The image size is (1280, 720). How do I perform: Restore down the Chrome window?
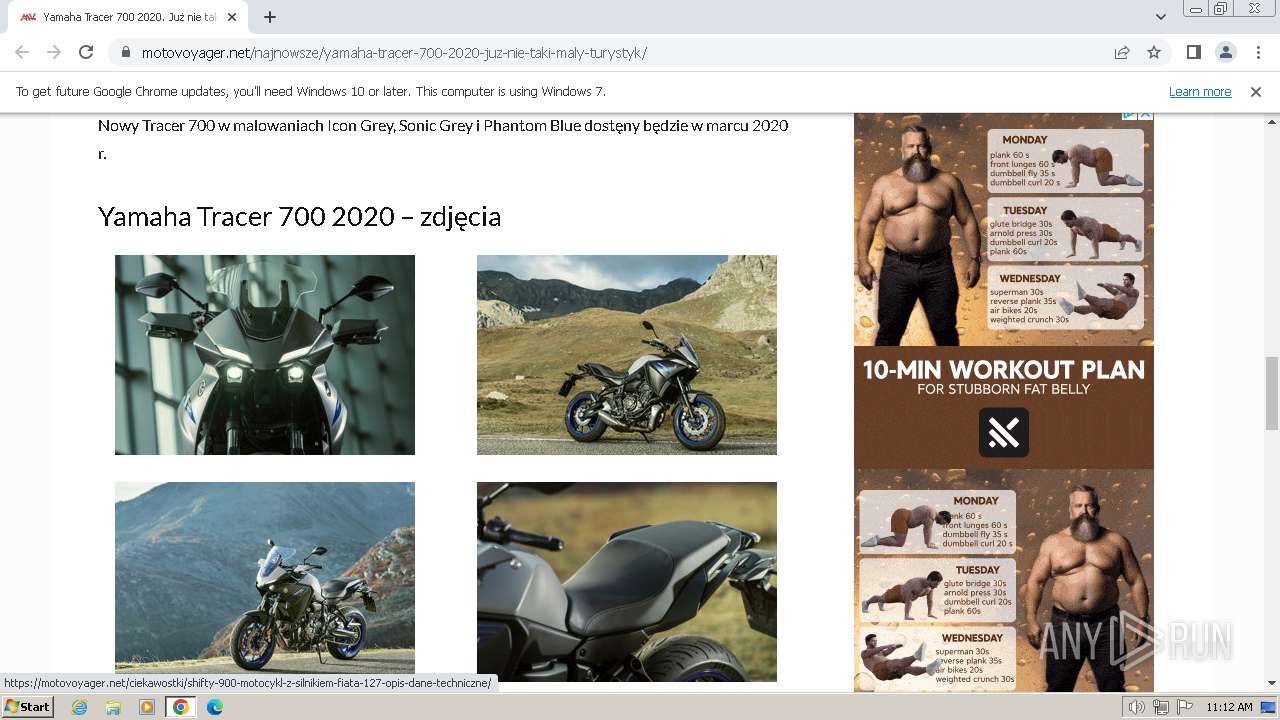pos(1221,9)
